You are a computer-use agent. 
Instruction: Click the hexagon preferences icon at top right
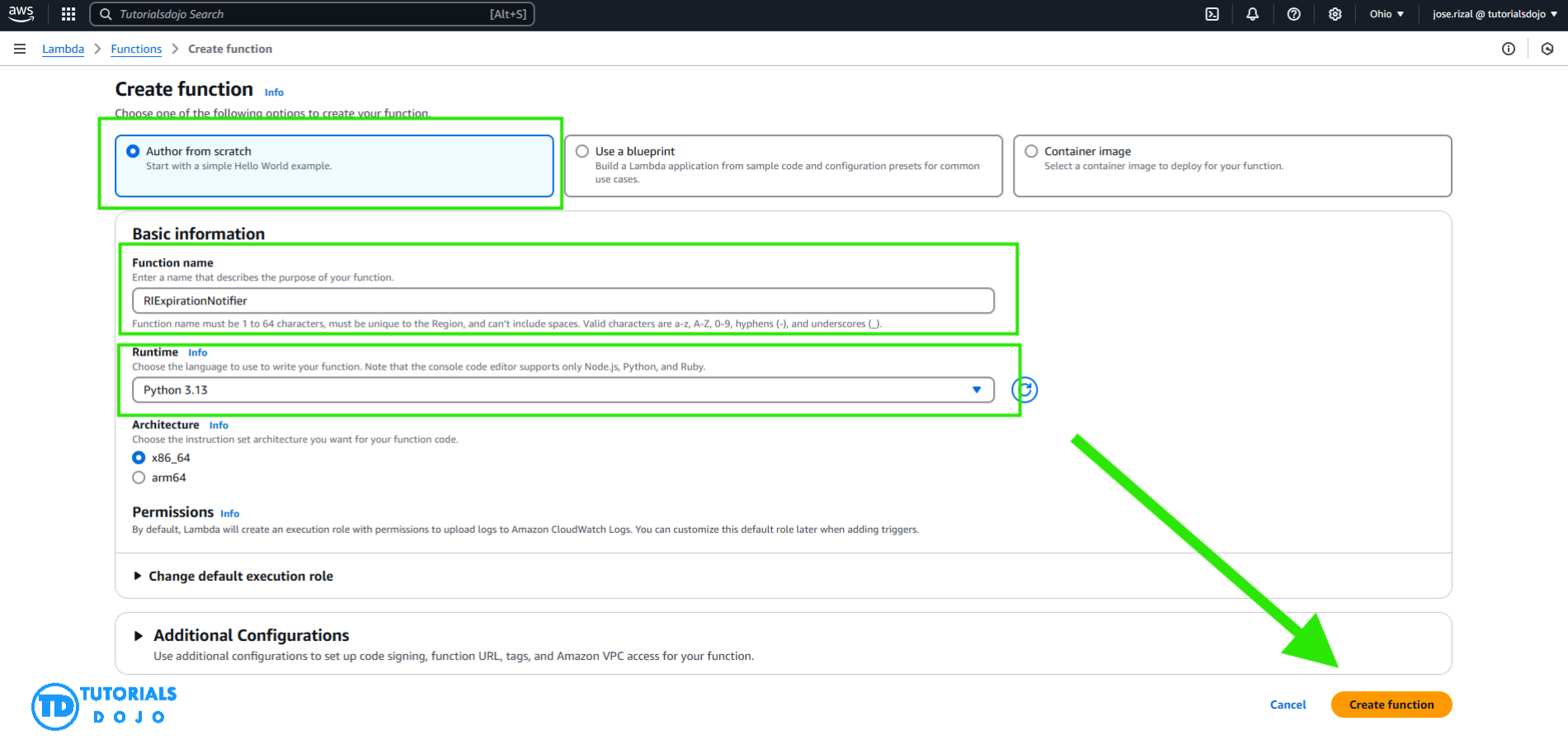click(1547, 49)
